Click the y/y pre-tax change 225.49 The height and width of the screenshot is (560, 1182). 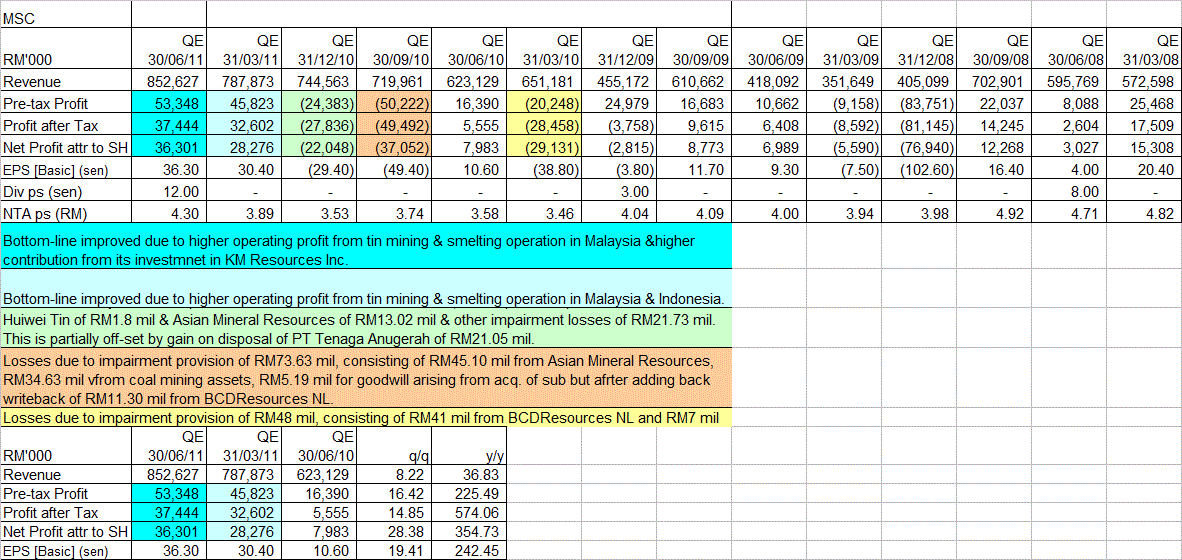pos(468,494)
